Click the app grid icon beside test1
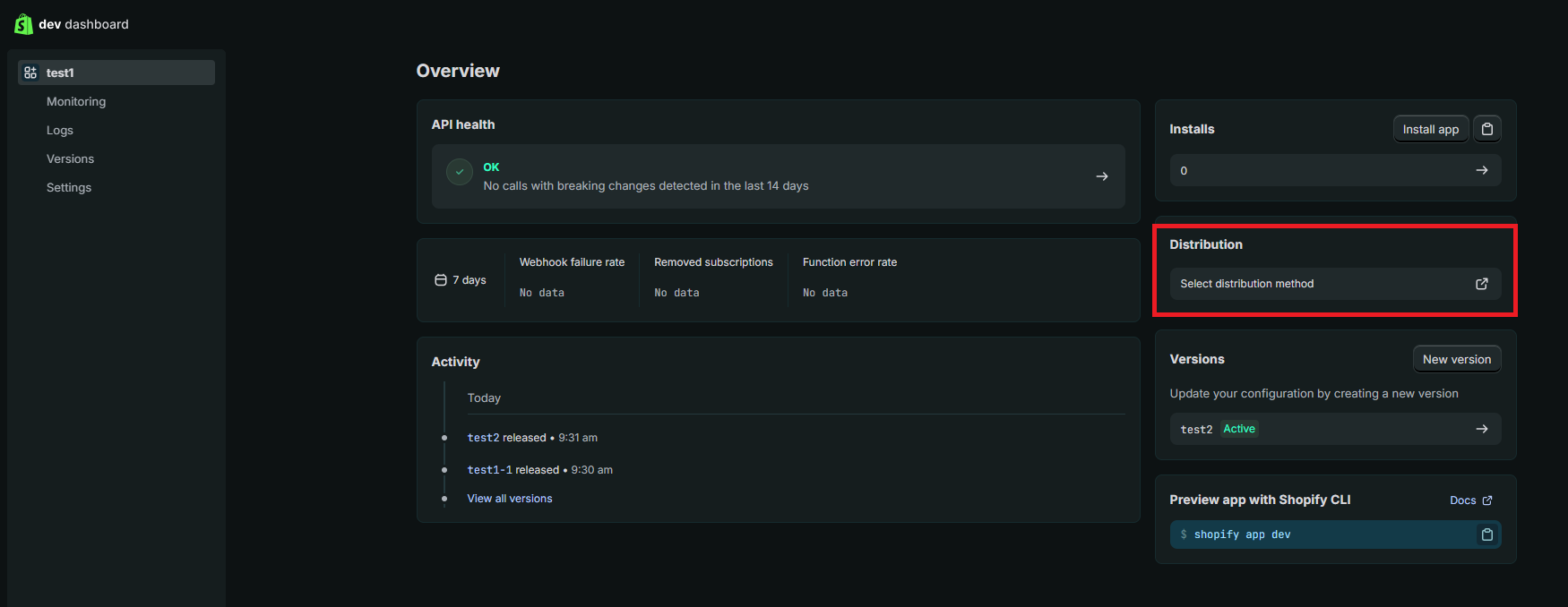The height and width of the screenshot is (607, 1568). [30, 73]
